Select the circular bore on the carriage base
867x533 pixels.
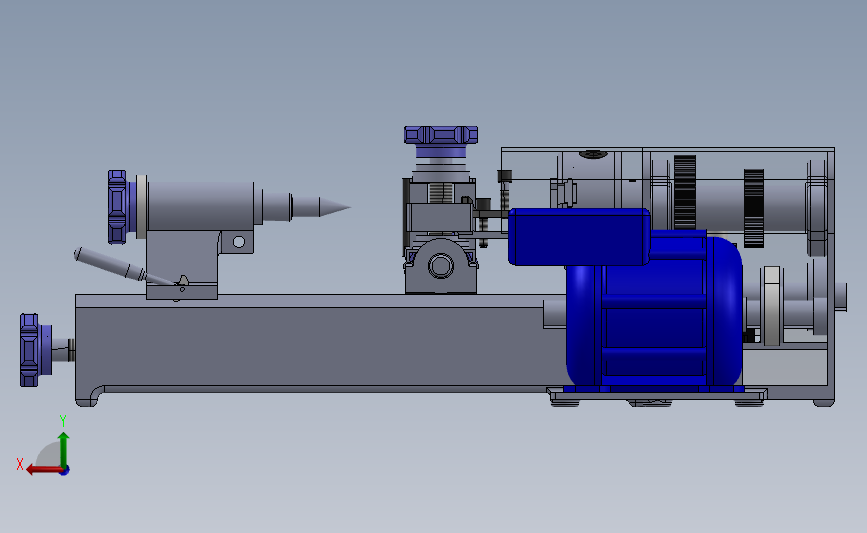[x=441, y=265]
